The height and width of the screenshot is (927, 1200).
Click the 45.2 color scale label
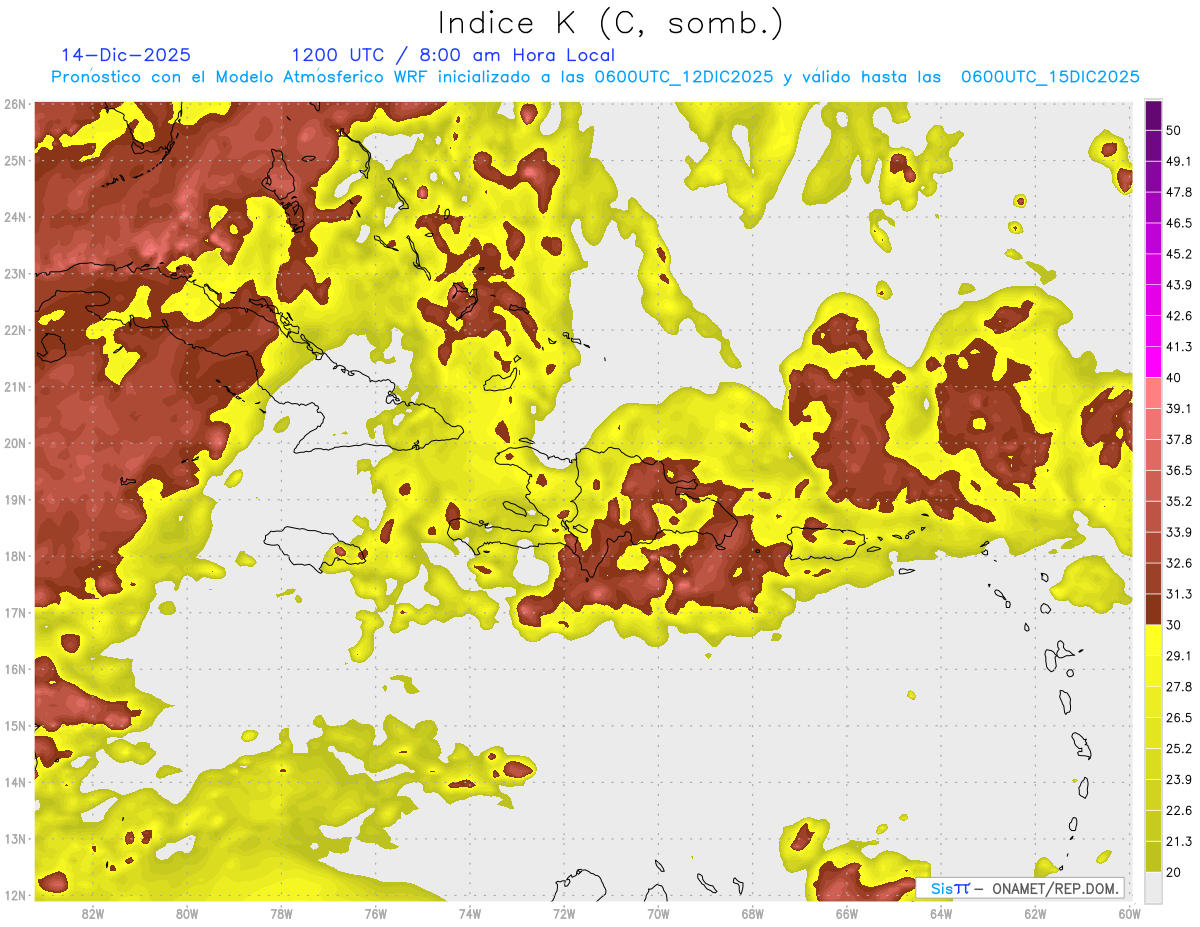[1178, 254]
